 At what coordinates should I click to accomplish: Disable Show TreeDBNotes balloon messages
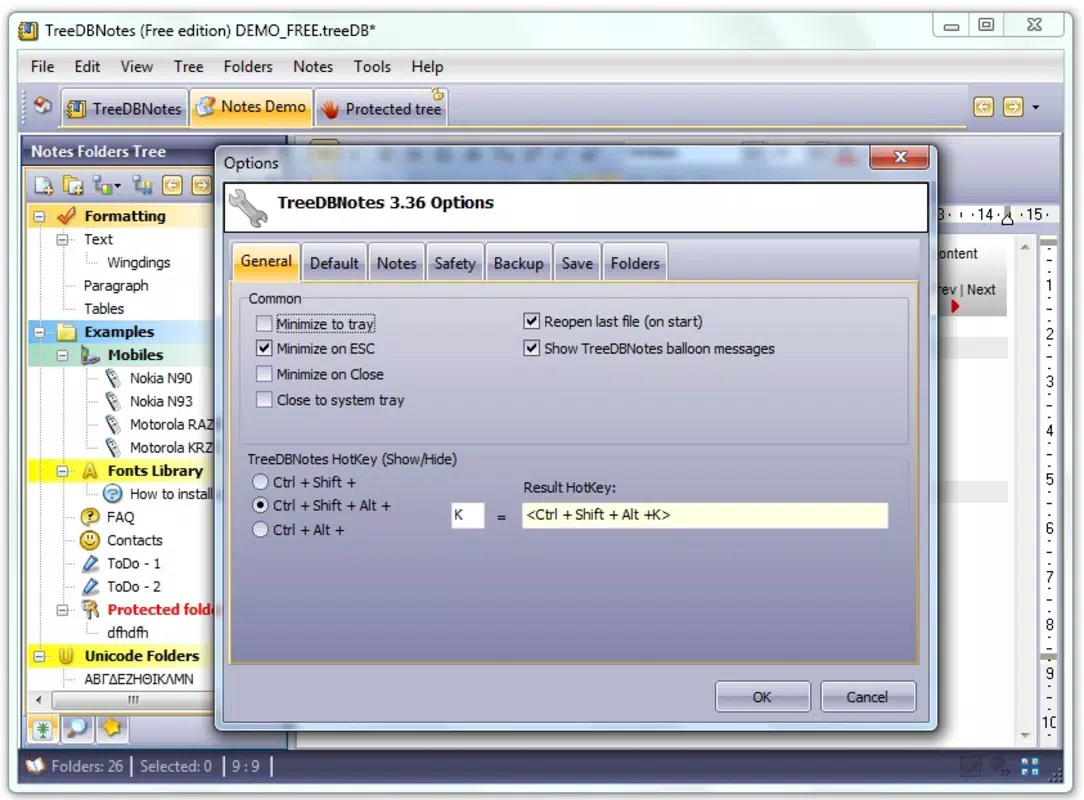(x=531, y=348)
